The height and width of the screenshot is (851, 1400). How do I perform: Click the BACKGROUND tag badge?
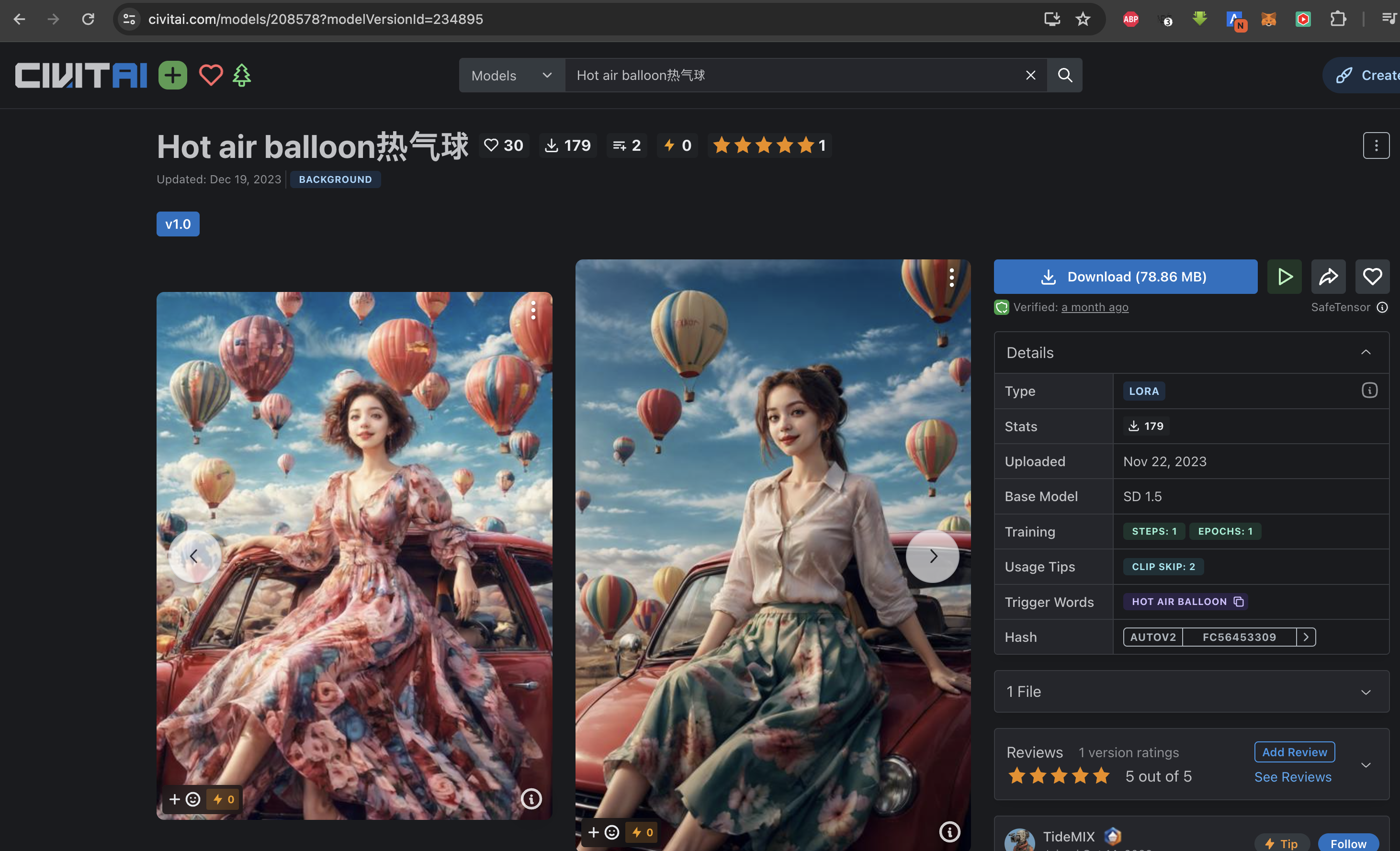(335, 179)
